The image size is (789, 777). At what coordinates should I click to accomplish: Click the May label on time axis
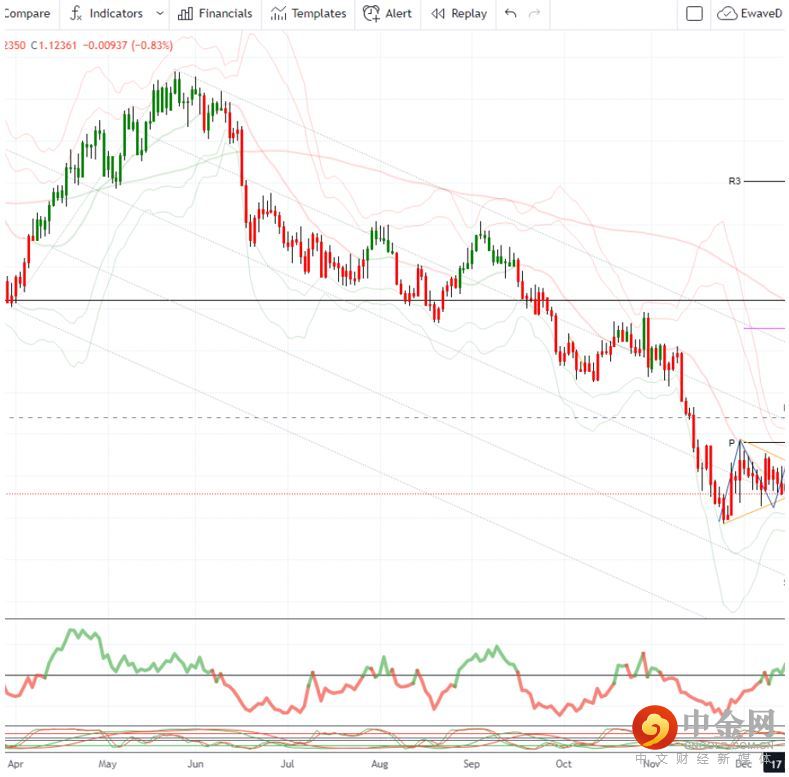[107, 764]
